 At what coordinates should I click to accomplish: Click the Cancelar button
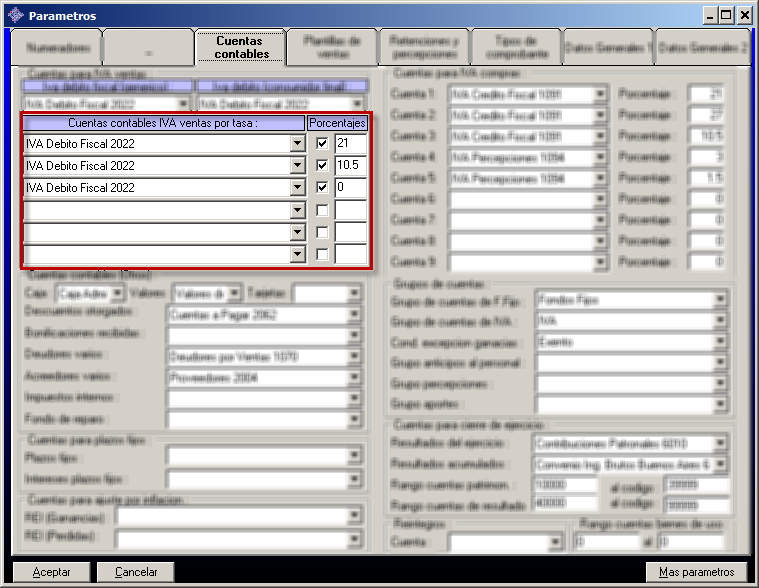[136, 572]
